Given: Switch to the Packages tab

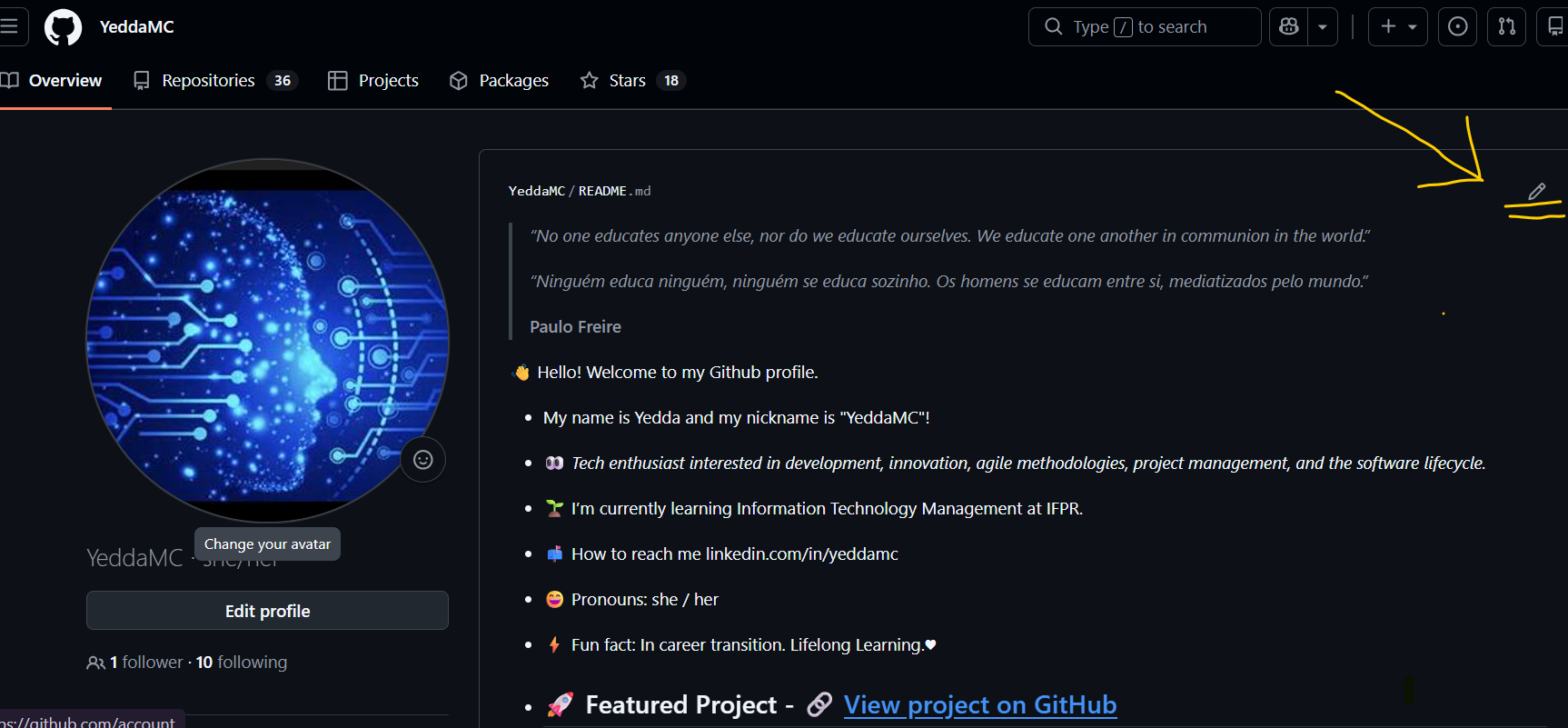Looking at the screenshot, I should (500, 81).
